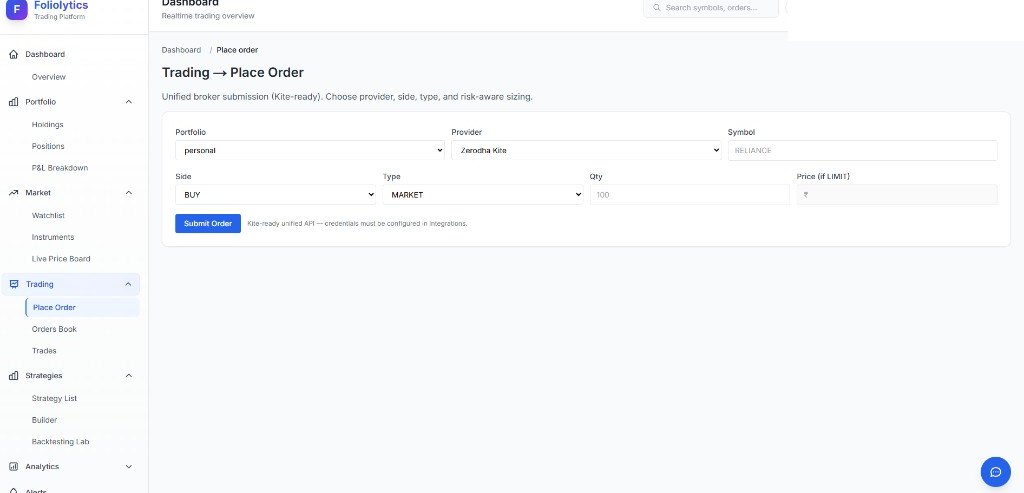The width and height of the screenshot is (1024, 493).
Task: Collapse the Strategies section chevron
Action: pyautogui.click(x=129, y=375)
